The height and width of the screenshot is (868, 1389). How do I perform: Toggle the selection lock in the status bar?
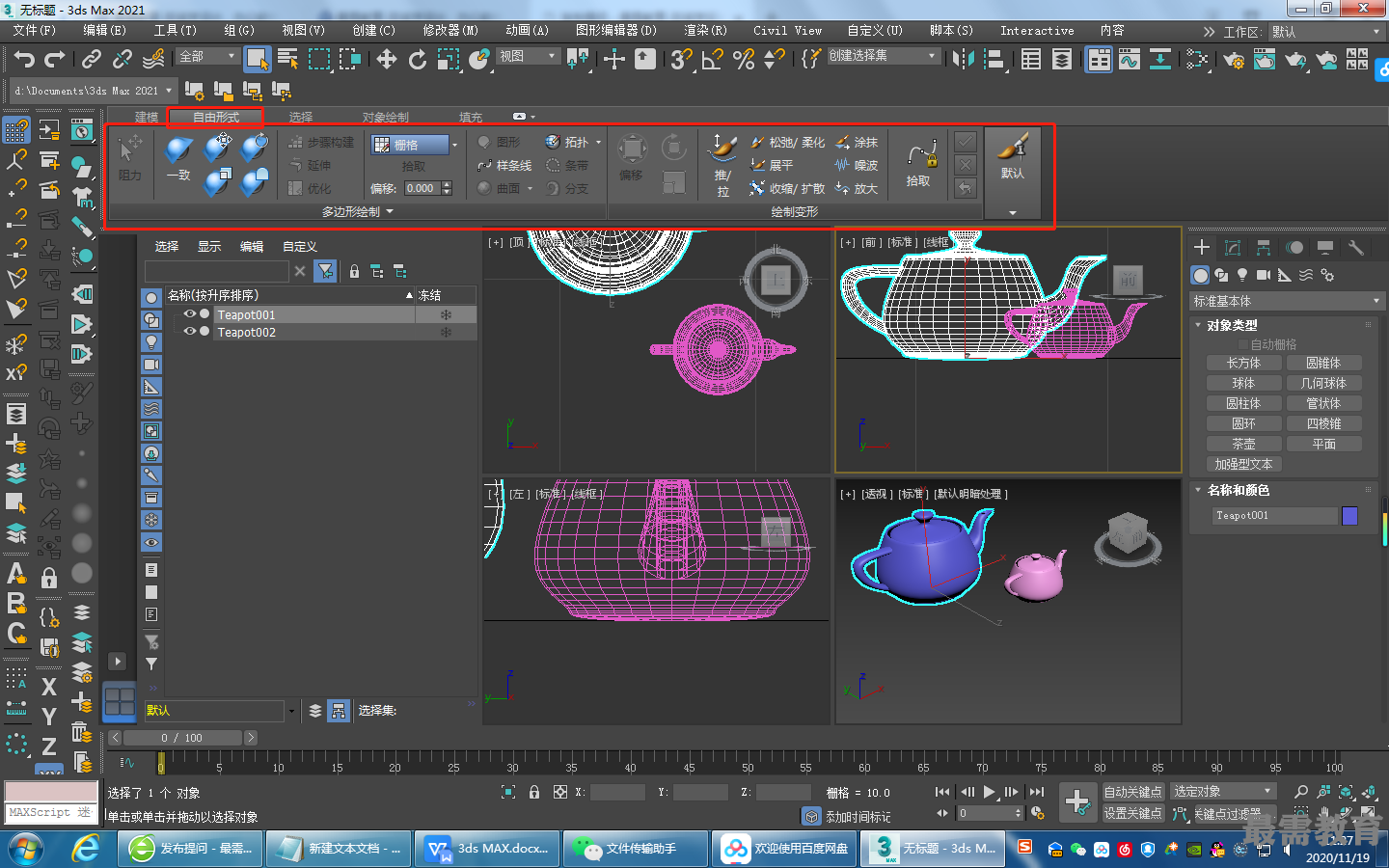(x=534, y=792)
